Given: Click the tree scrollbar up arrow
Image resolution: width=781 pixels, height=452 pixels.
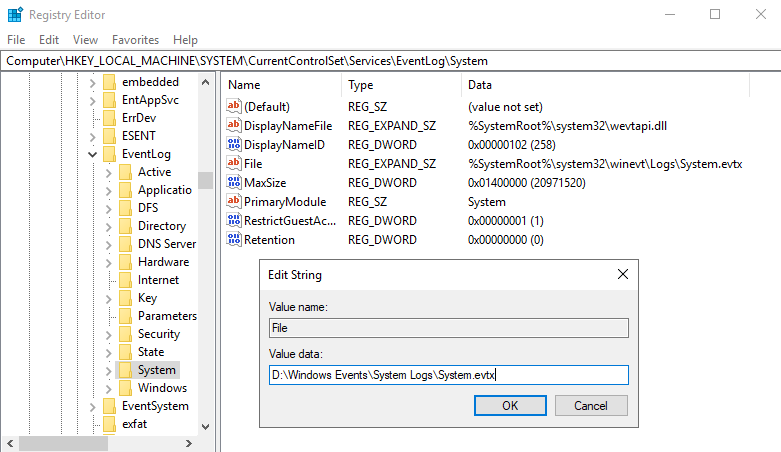Looking at the screenshot, I should (x=205, y=82).
